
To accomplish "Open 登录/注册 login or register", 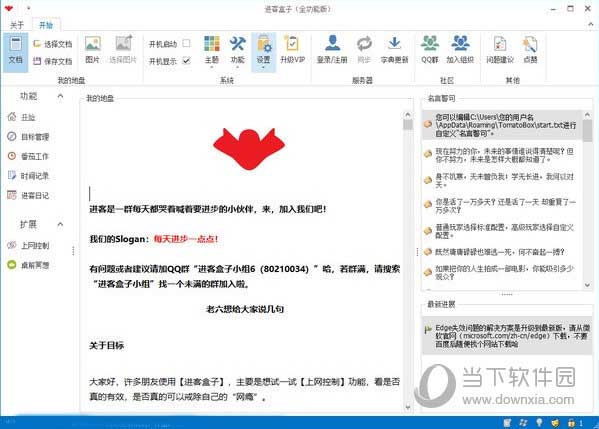I will click(x=332, y=50).
